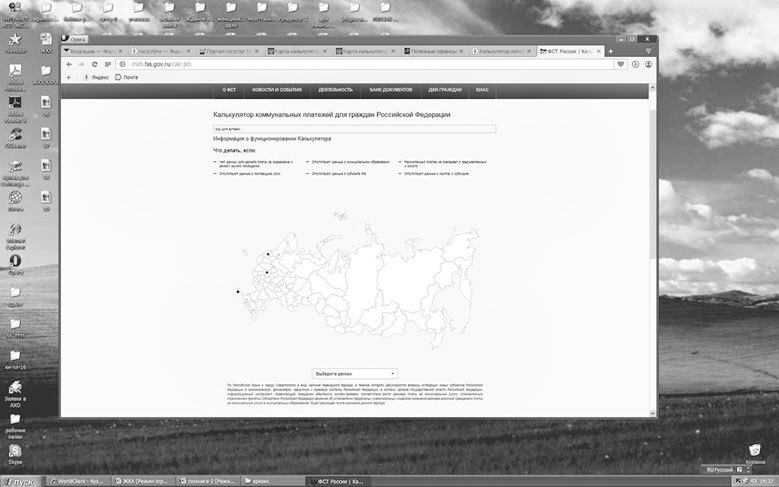
Task: Select ДЛЯ ГРАЖДАН in site navigation
Action: click(444, 90)
